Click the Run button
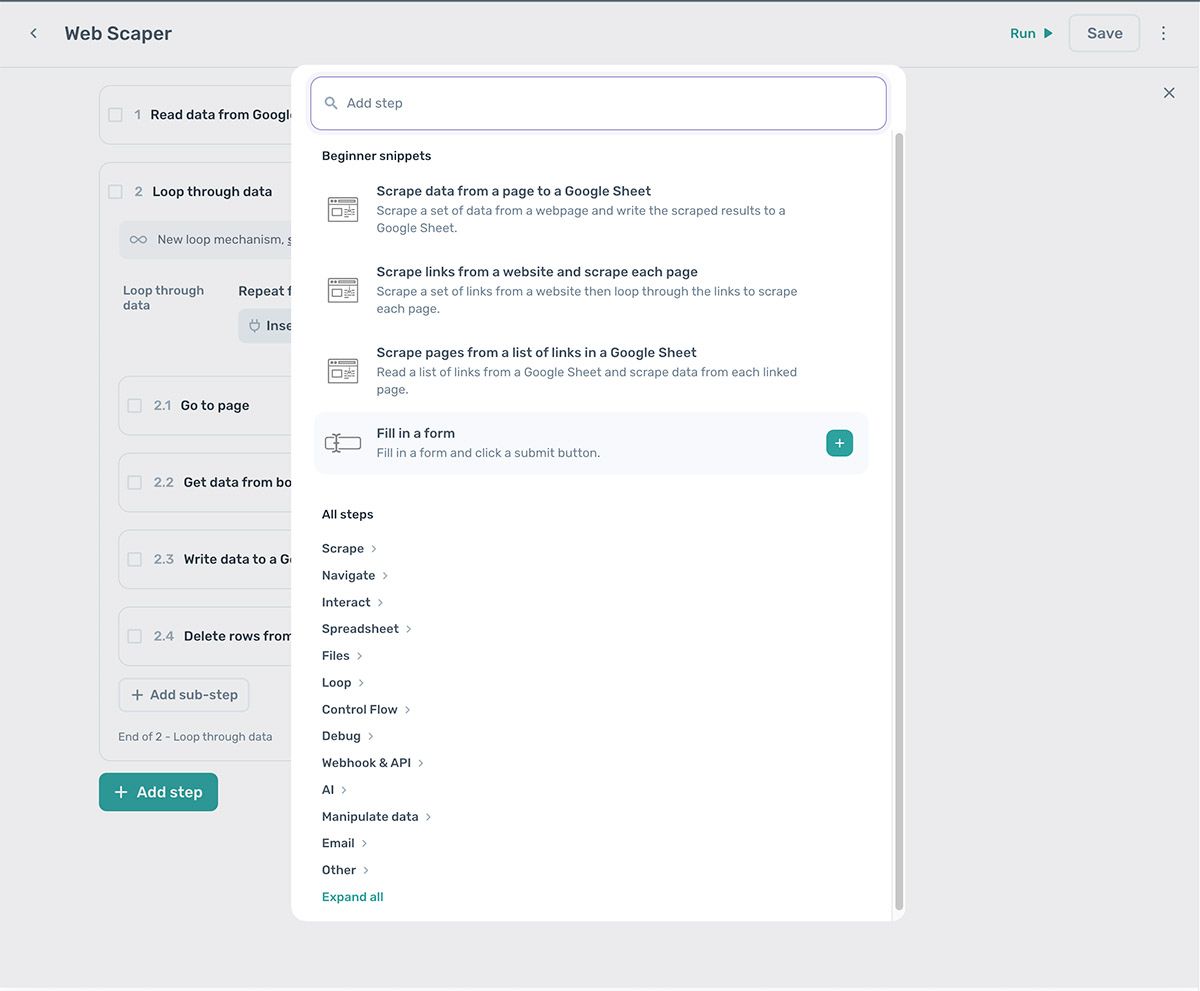The width and height of the screenshot is (1200, 991). (x=1032, y=33)
